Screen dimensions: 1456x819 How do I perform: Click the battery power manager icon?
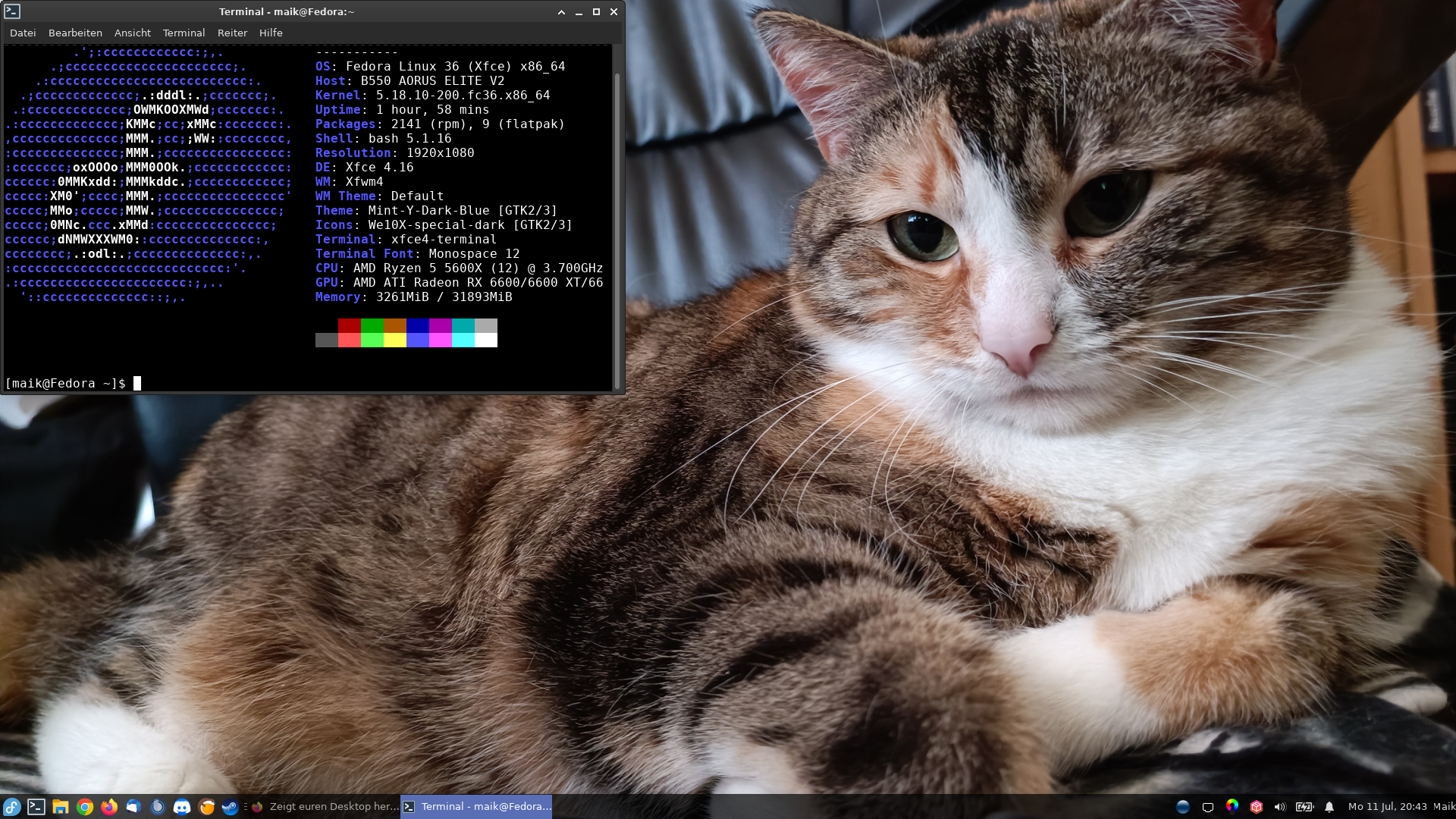(x=1304, y=807)
